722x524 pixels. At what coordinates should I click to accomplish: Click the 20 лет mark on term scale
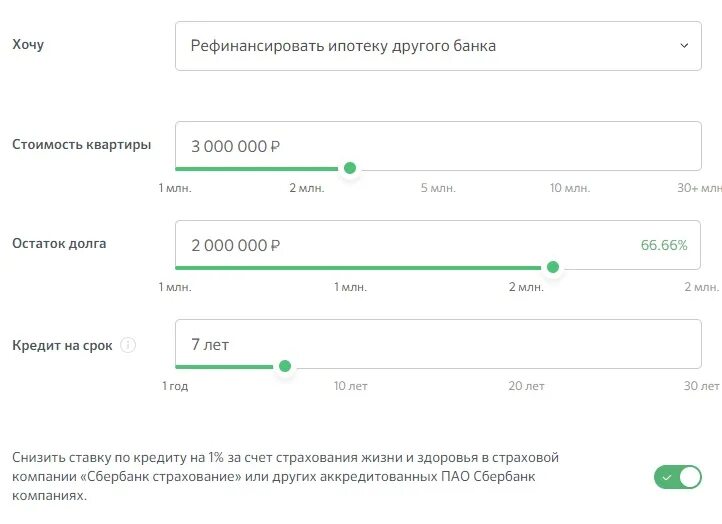coord(526,386)
